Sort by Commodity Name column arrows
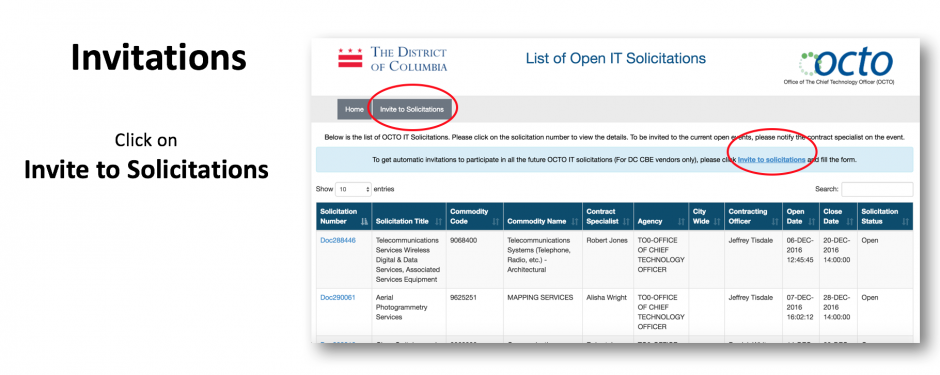Image resolution: width=940 pixels, height=375 pixels. [574, 222]
